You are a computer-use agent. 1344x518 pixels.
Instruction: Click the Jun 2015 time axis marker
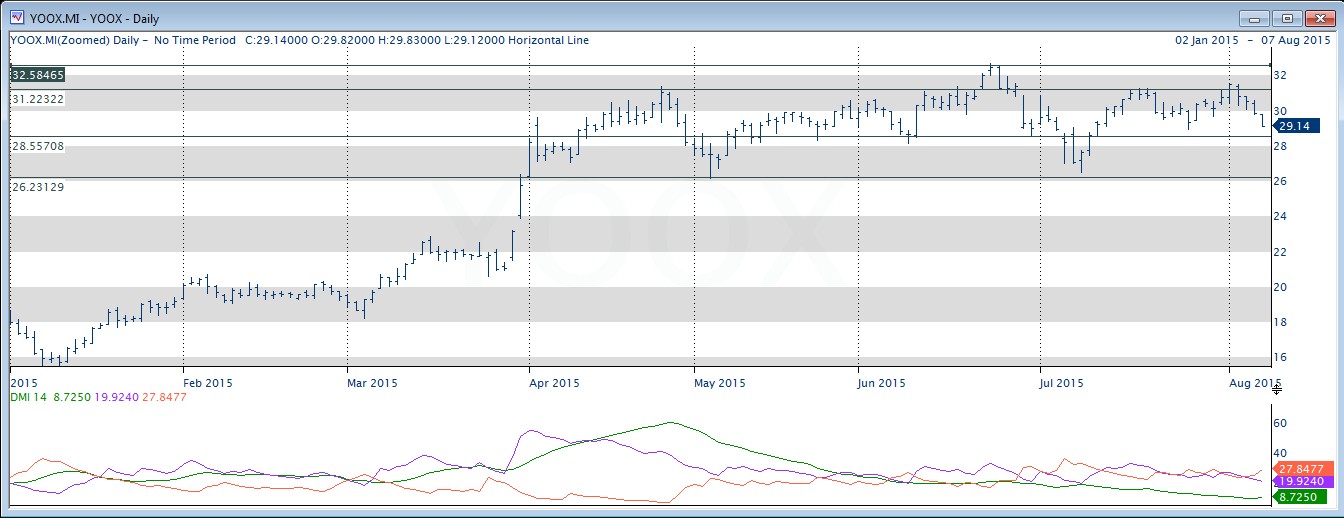[x=883, y=383]
